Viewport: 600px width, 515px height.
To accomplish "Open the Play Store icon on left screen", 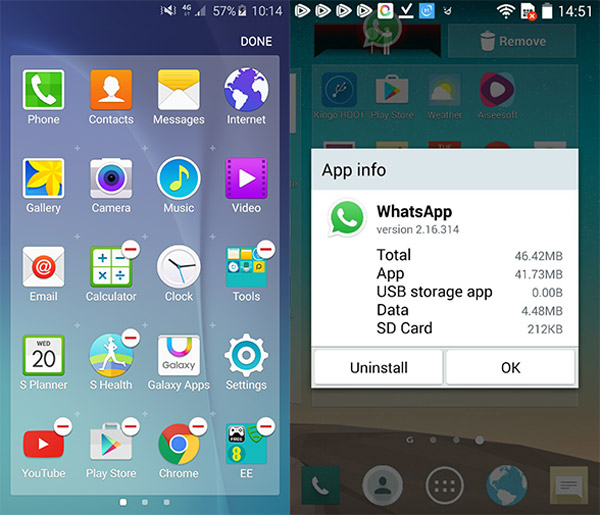I will (111, 443).
